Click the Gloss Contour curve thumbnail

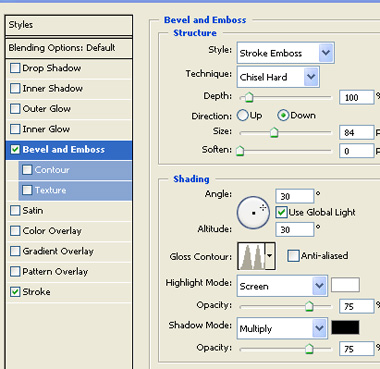(251, 256)
